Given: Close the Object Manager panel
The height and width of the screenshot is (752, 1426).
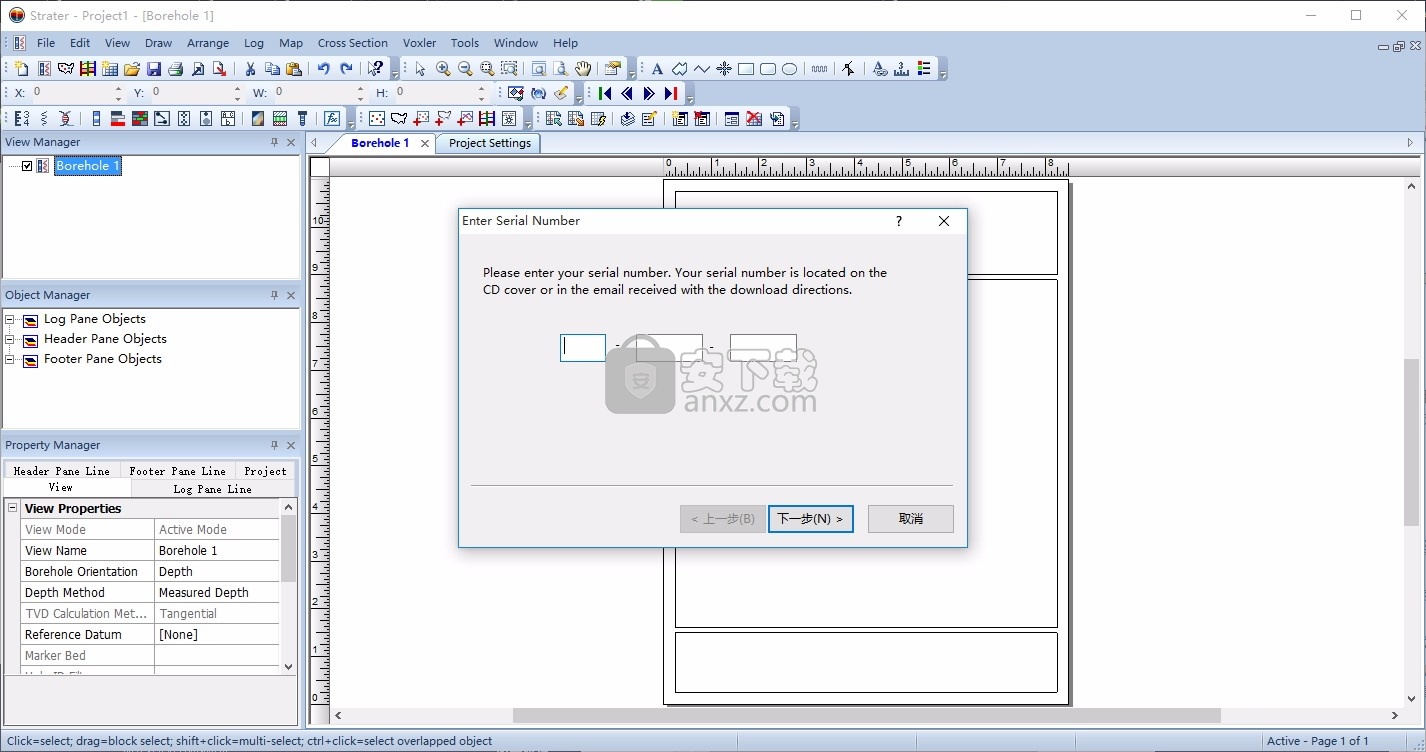Looking at the screenshot, I should coord(291,296).
